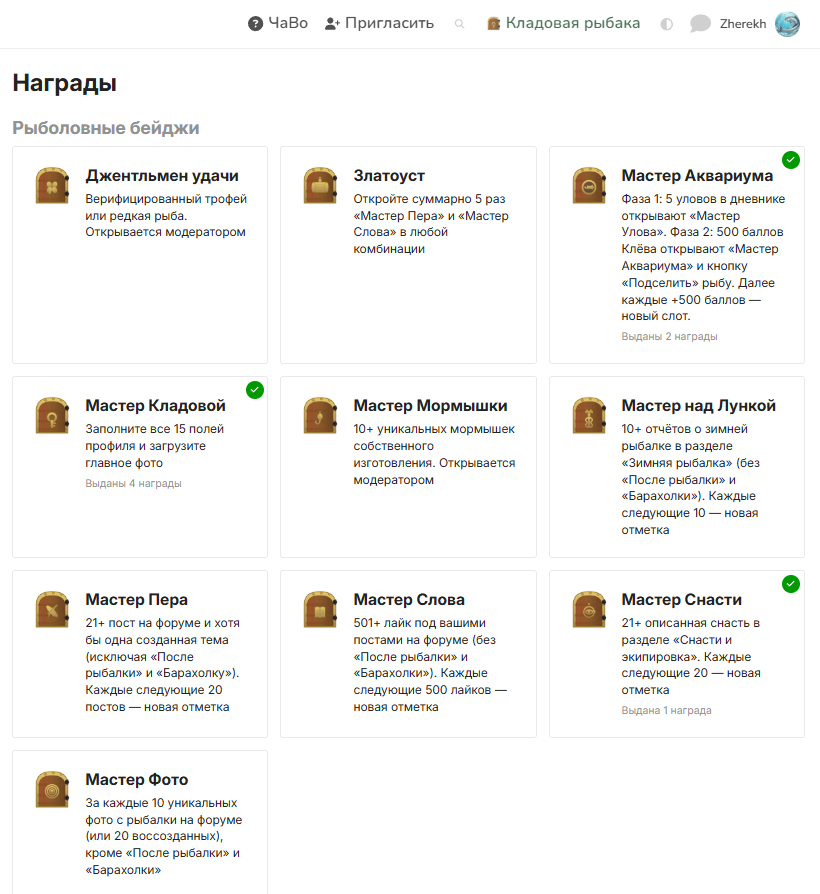Click the green checkmark on Мастер Аквариума

(x=790, y=160)
